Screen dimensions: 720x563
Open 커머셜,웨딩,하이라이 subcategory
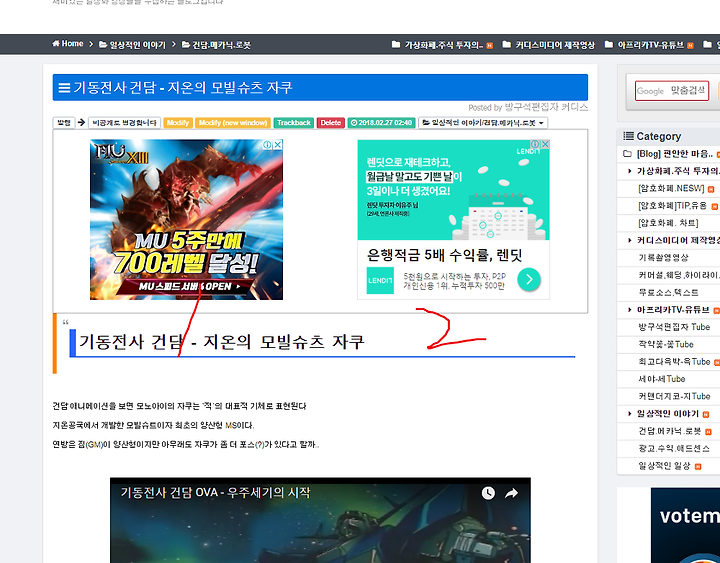679,275
